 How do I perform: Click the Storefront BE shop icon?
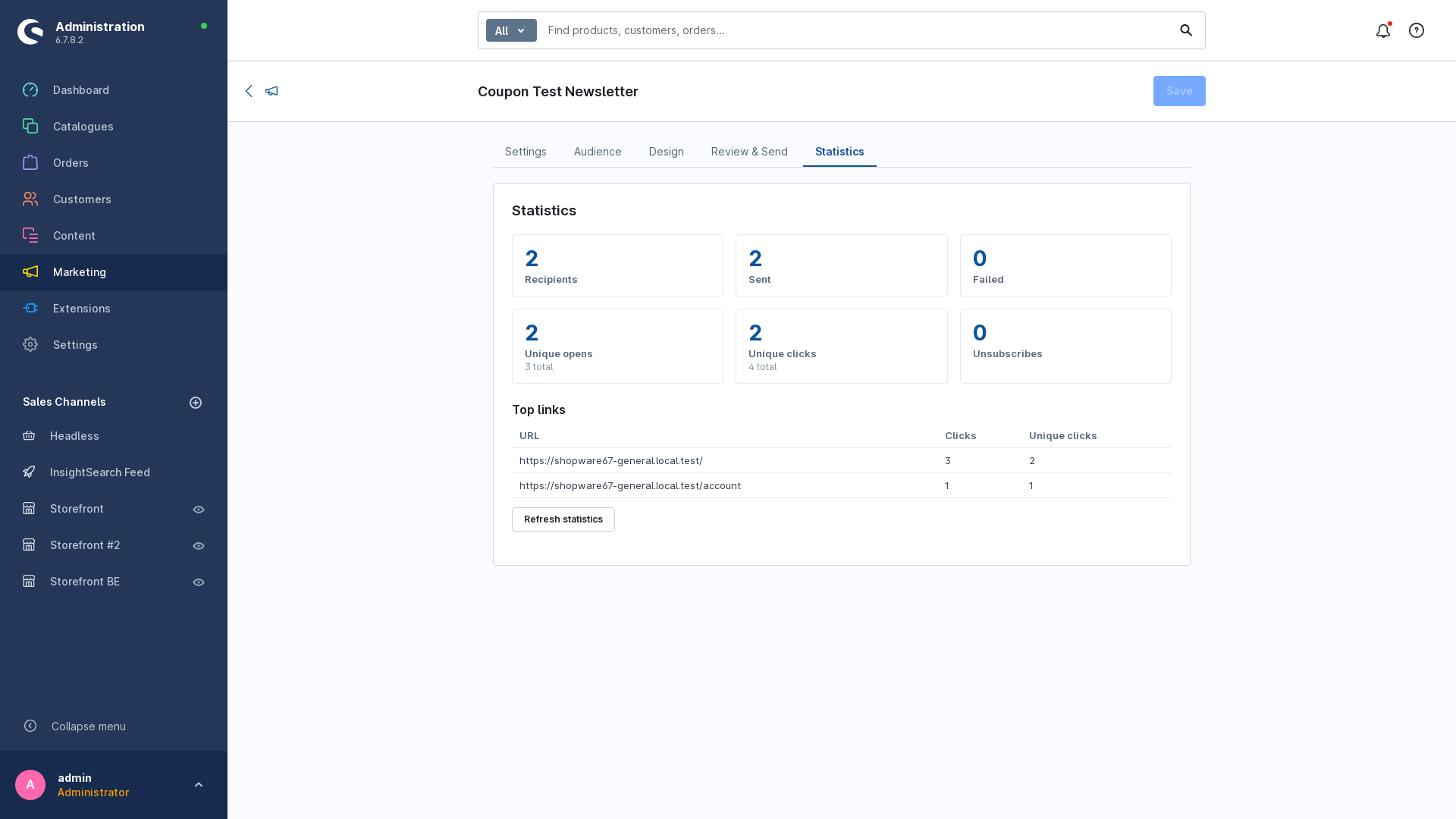[29, 582]
